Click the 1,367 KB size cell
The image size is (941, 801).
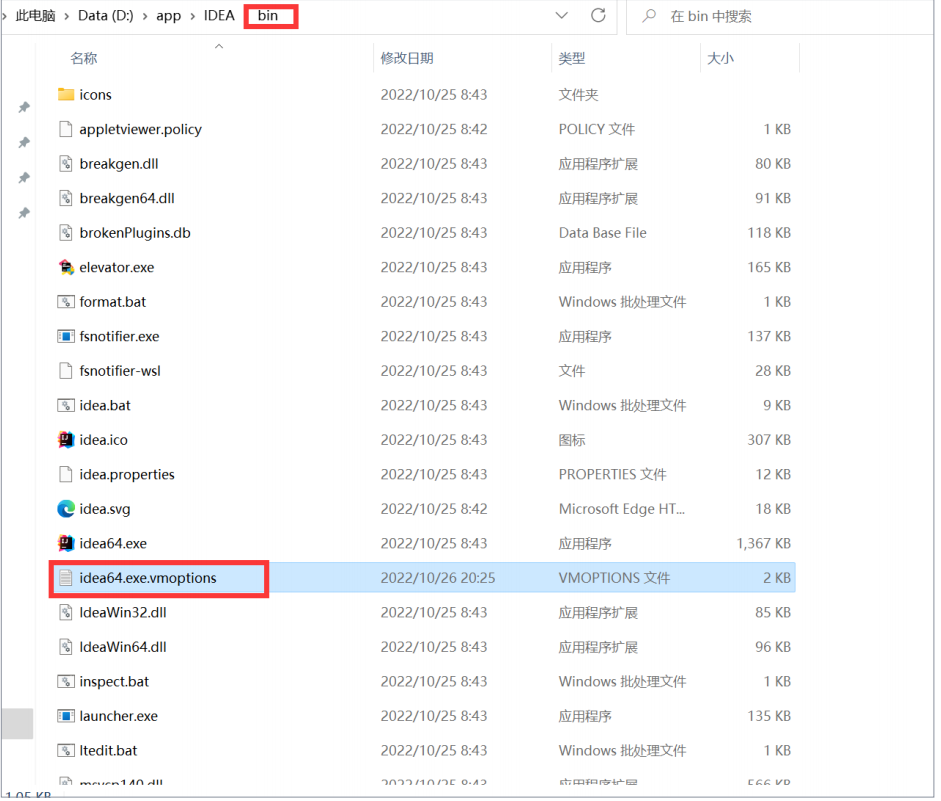763,544
